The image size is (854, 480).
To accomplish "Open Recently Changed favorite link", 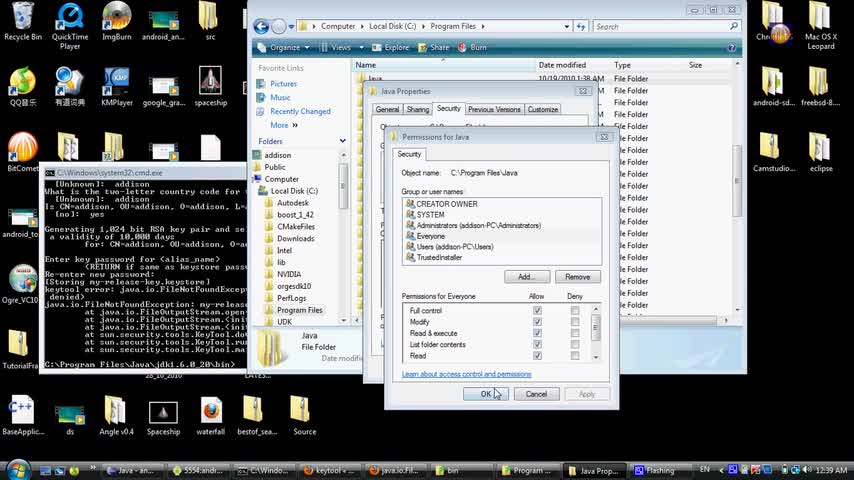I will tap(300, 111).
